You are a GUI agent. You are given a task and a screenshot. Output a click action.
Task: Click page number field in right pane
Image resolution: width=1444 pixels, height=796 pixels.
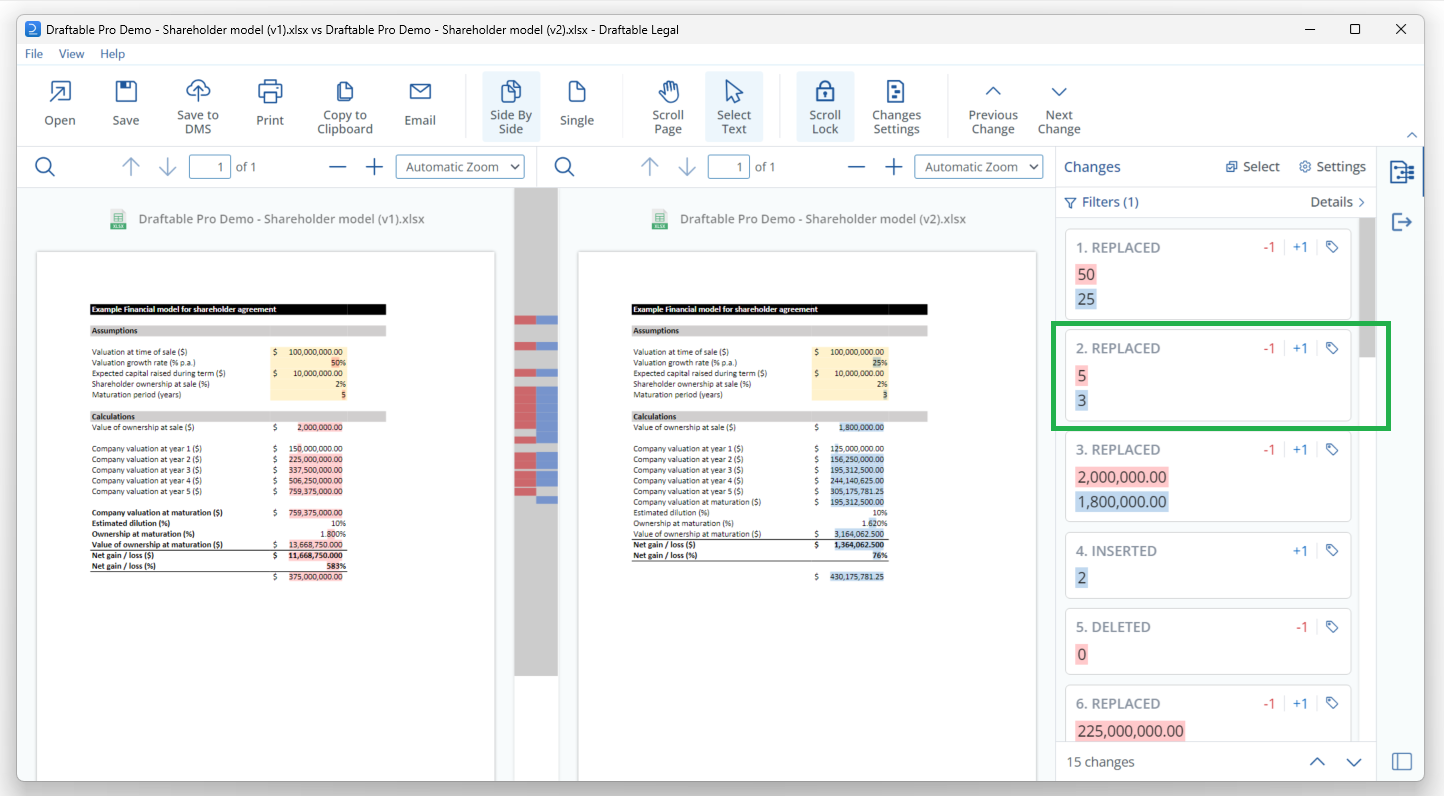coord(729,167)
